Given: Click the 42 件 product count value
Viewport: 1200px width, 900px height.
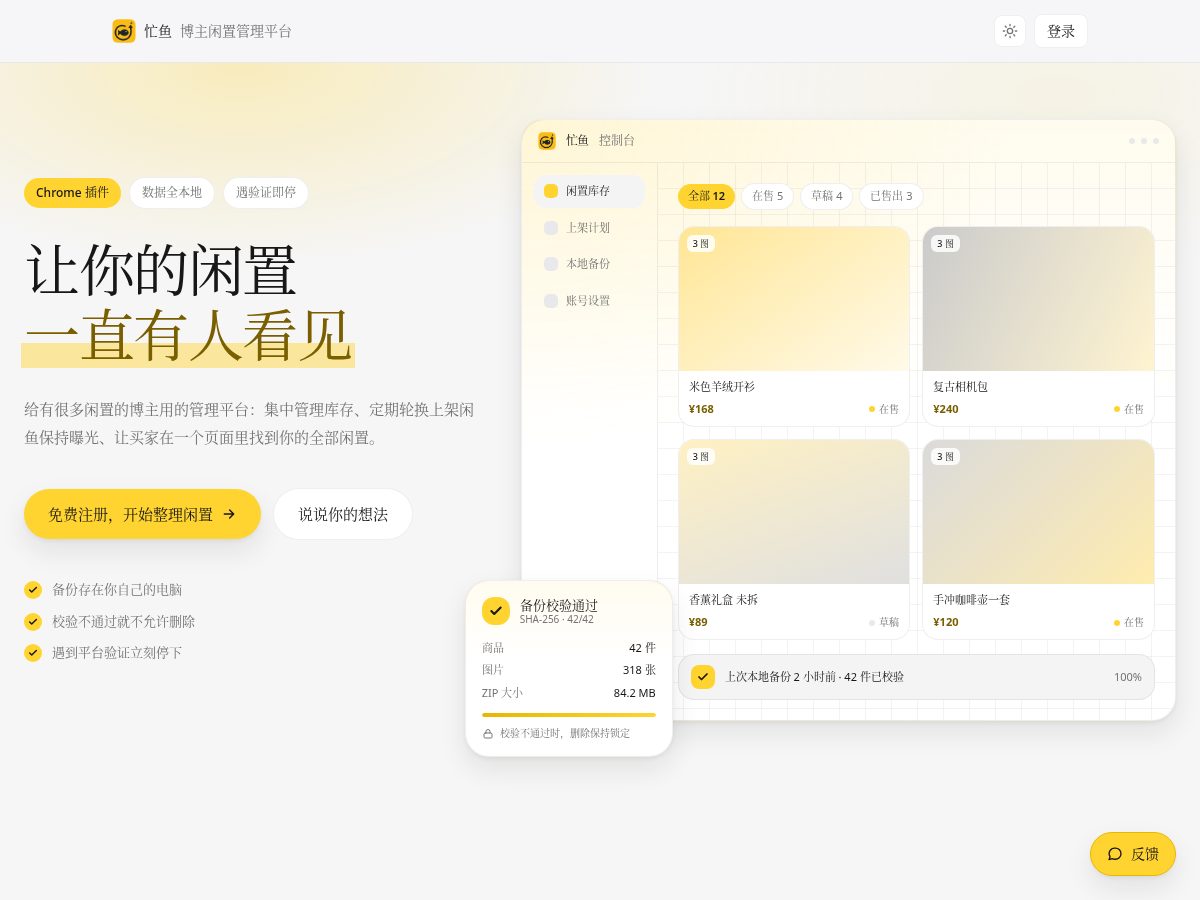Looking at the screenshot, I should (x=643, y=647).
